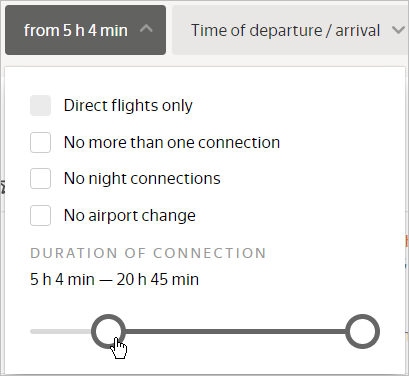Click the "No airport change" label text
The width and height of the screenshot is (409, 376).
[x=130, y=215]
